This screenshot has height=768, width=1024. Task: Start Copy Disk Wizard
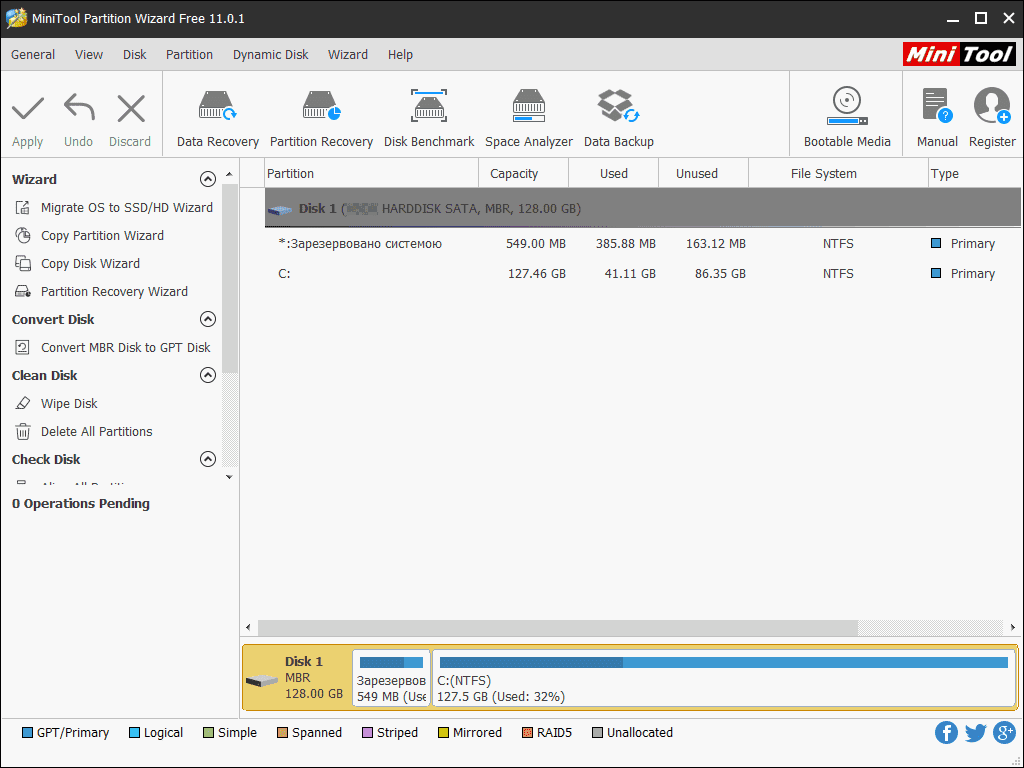point(77,264)
